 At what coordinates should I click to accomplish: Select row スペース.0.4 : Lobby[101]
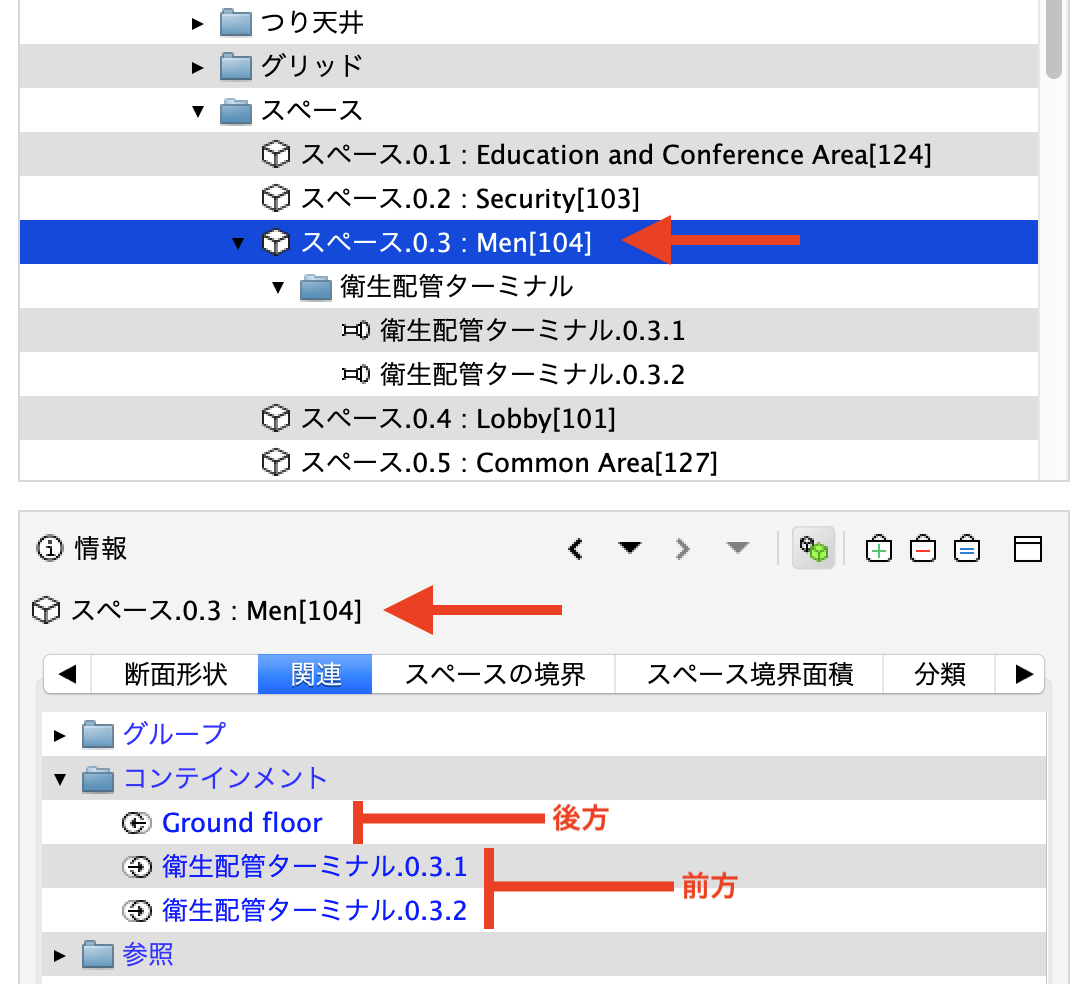pos(529,418)
